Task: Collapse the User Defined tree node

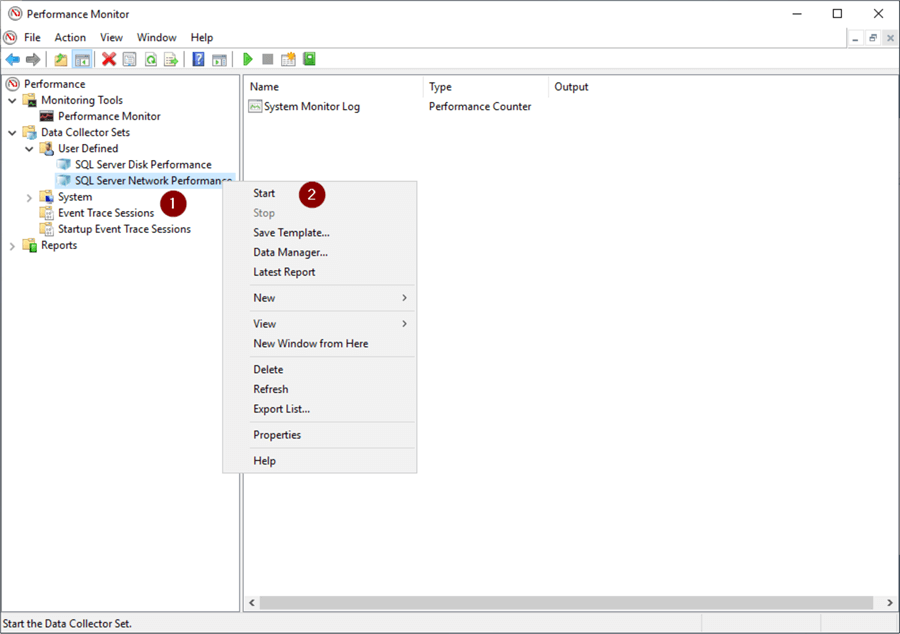Action: (29, 149)
